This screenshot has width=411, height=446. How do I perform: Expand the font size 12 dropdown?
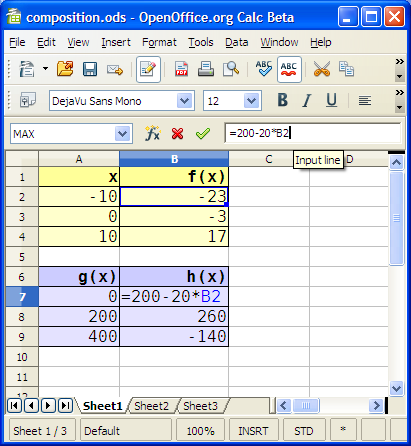point(252,100)
